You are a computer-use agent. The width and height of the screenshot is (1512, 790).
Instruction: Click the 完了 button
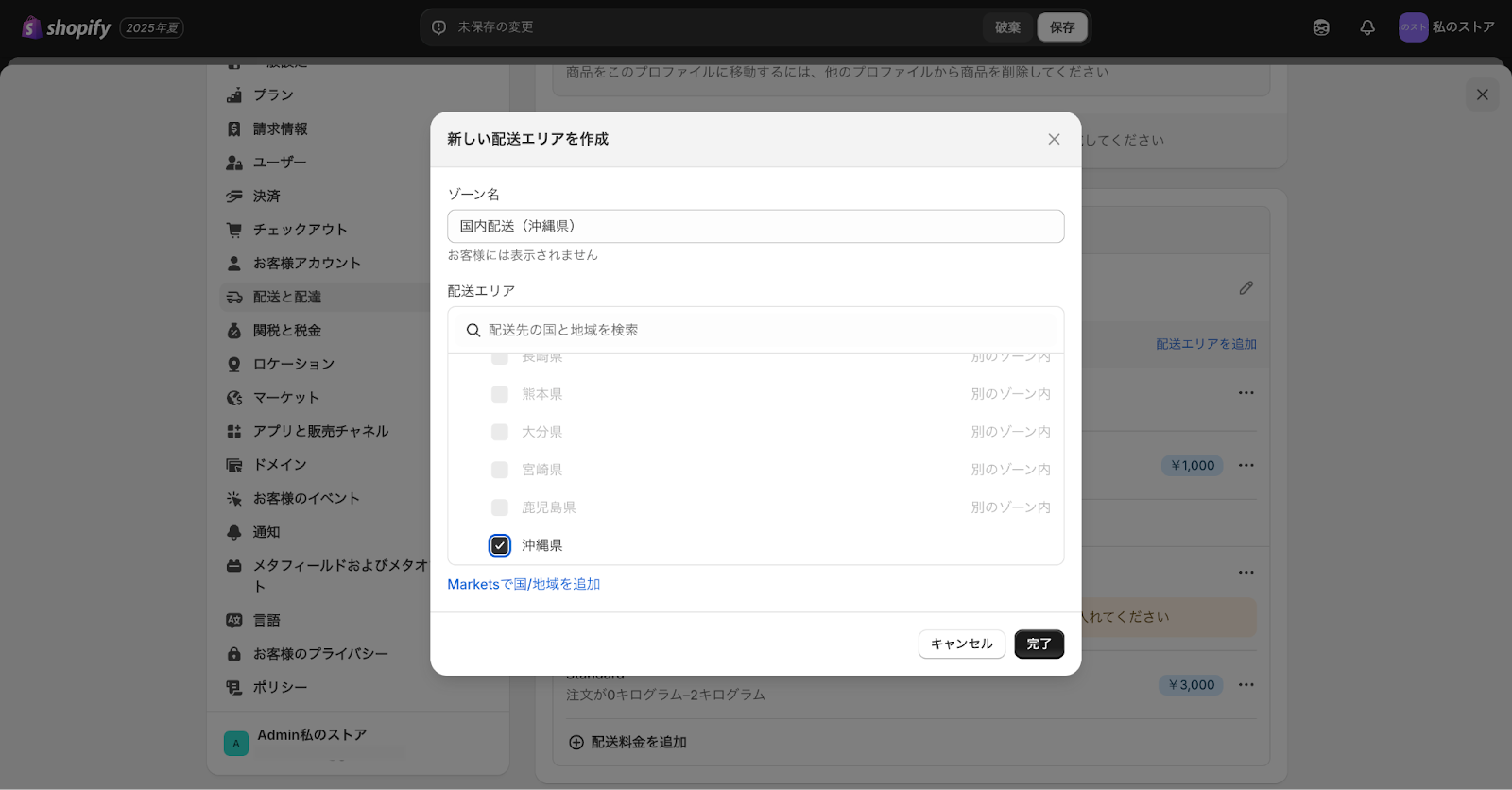pos(1039,644)
